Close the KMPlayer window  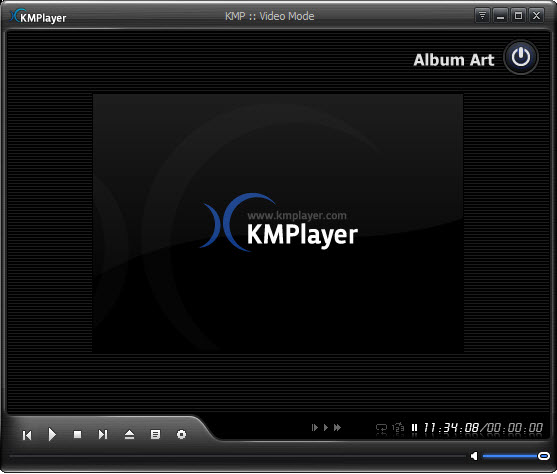click(x=536, y=16)
